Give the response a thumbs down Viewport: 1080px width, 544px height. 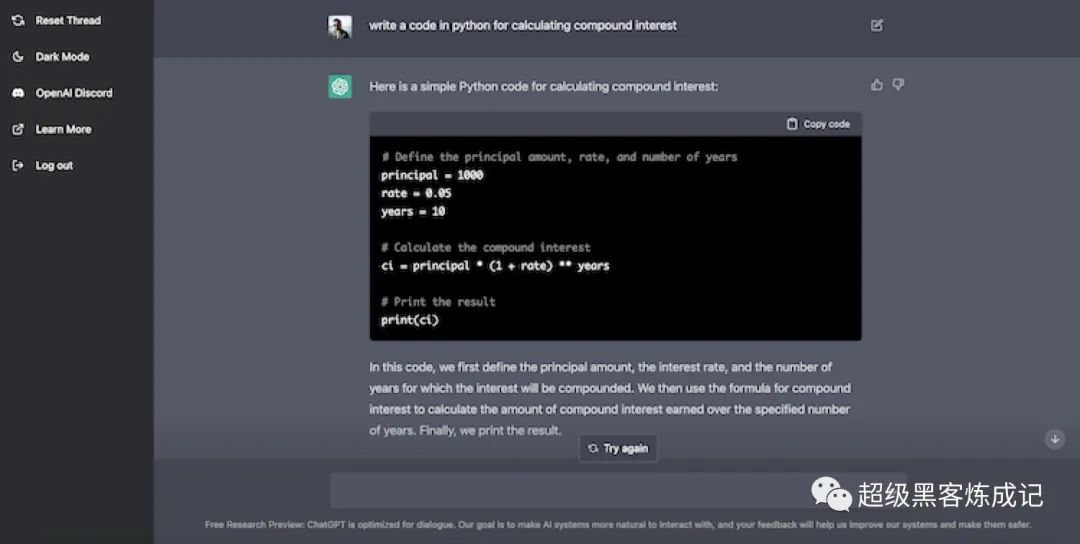pos(898,85)
